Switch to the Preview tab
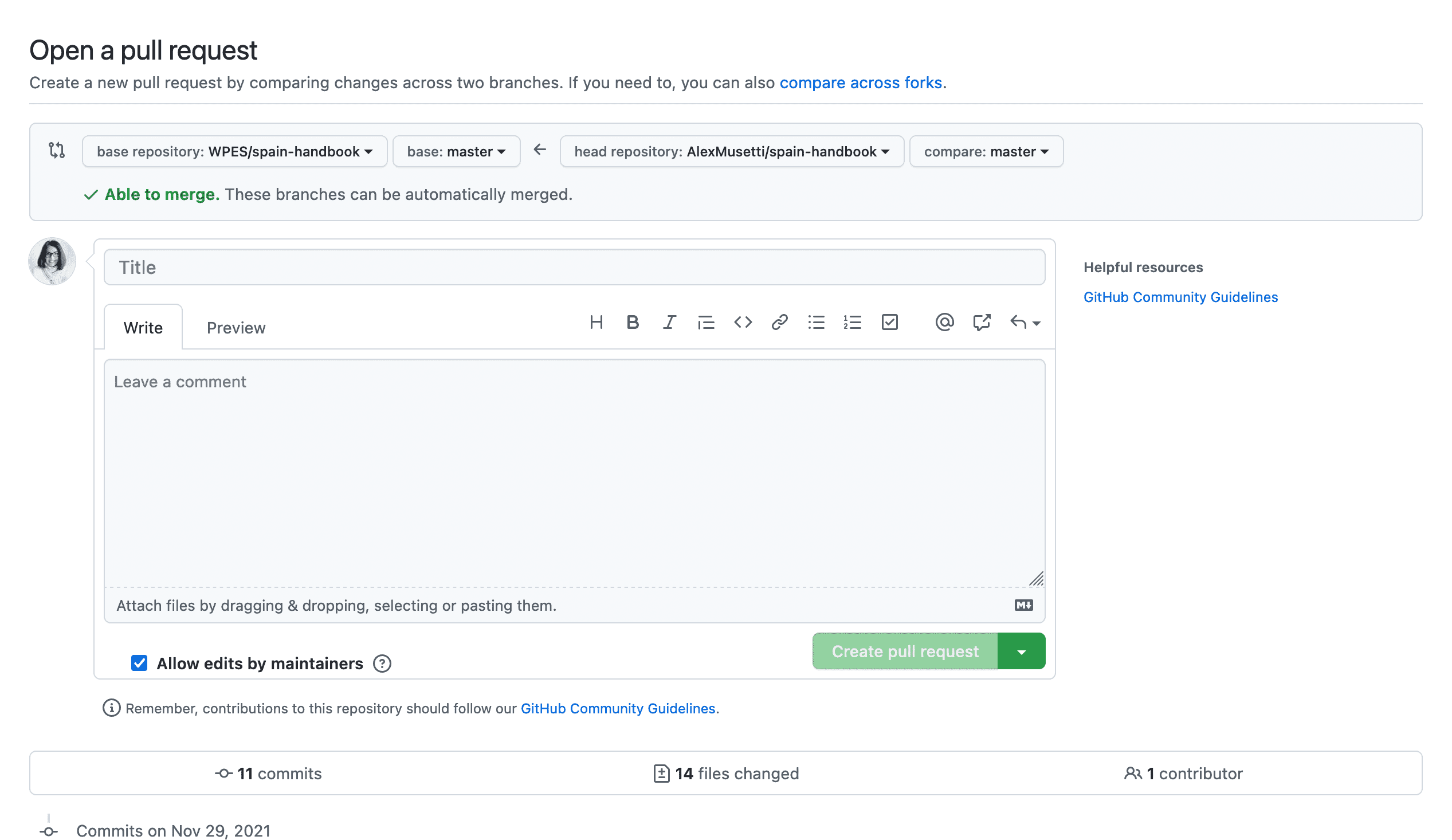 236,328
